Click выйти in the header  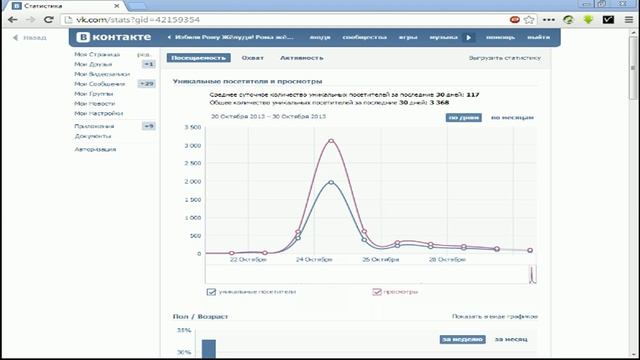pyautogui.click(x=538, y=37)
